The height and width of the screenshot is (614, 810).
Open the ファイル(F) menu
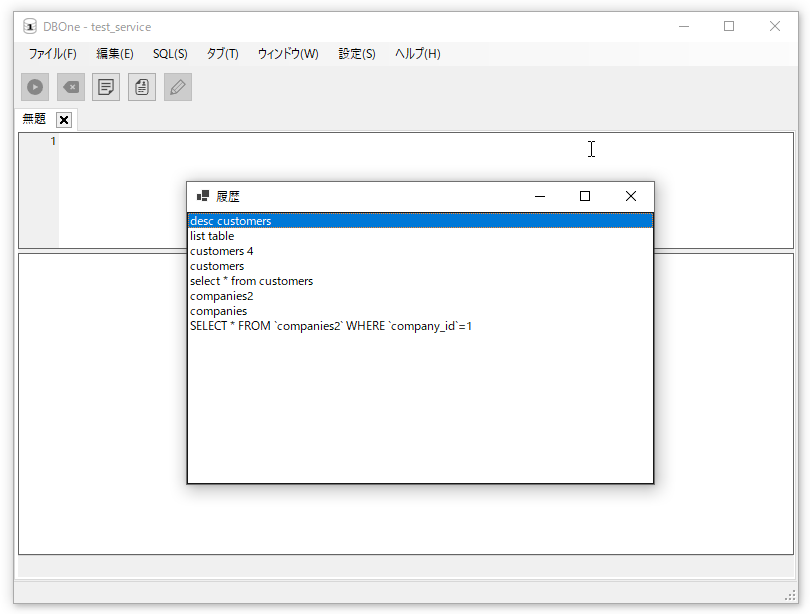click(52, 54)
